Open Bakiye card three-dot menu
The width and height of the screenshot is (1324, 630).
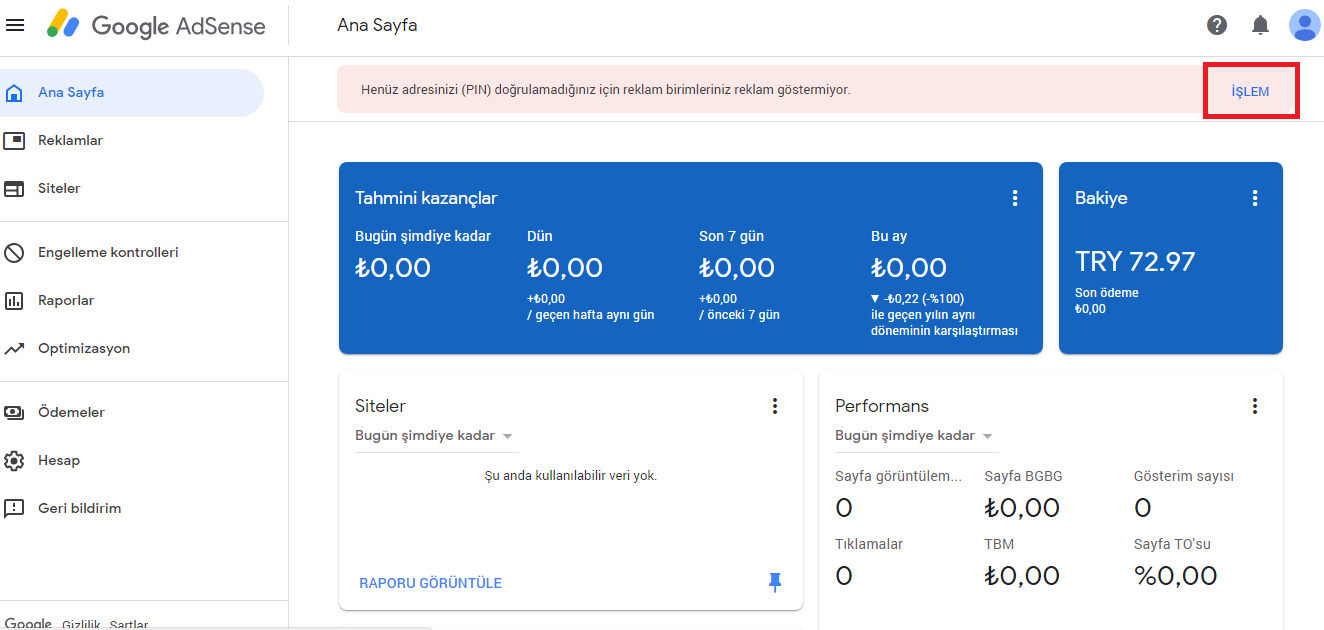point(1255,198)
